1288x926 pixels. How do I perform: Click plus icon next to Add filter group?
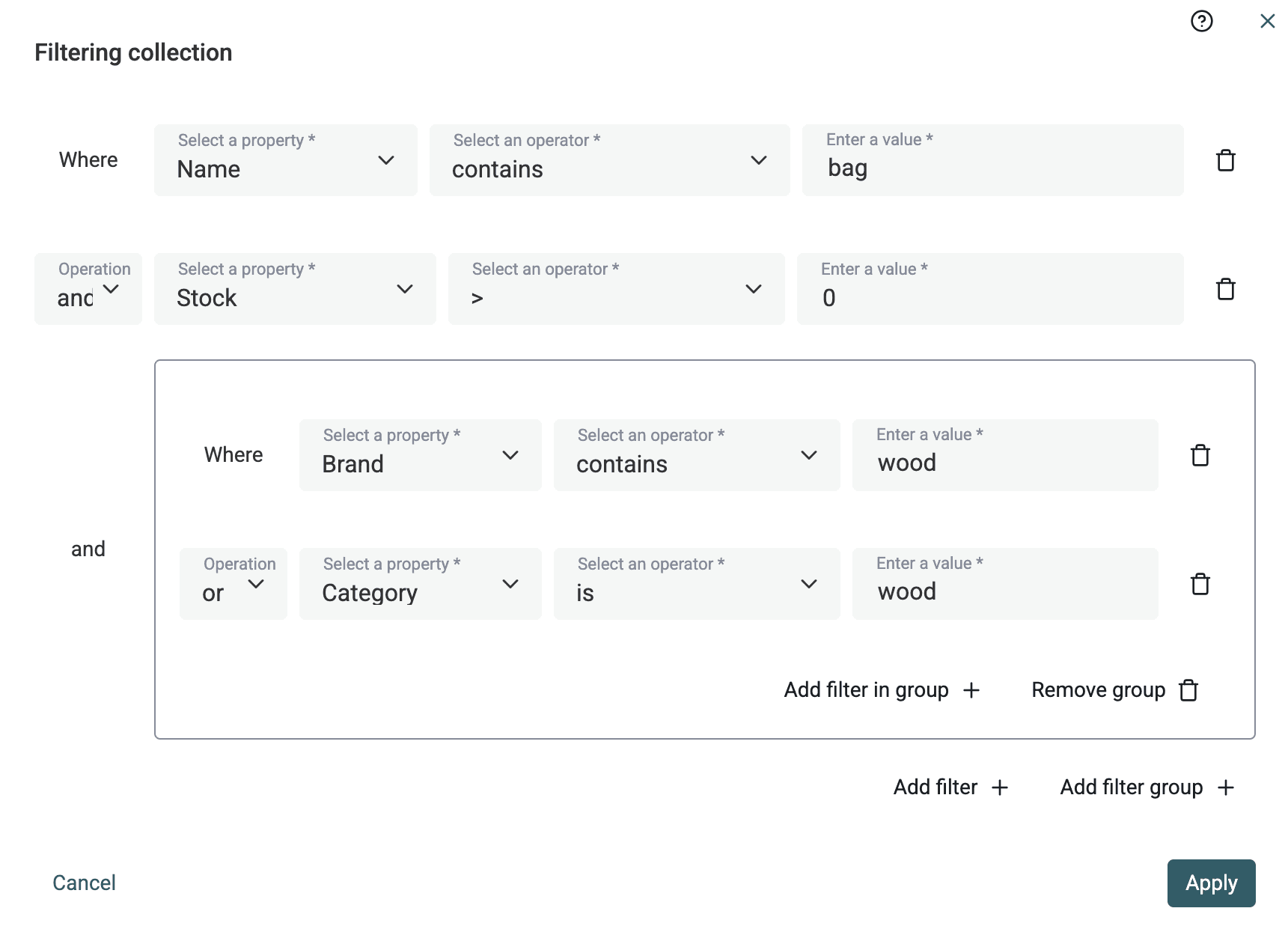pyautogui.click(x=1225, y=788)
